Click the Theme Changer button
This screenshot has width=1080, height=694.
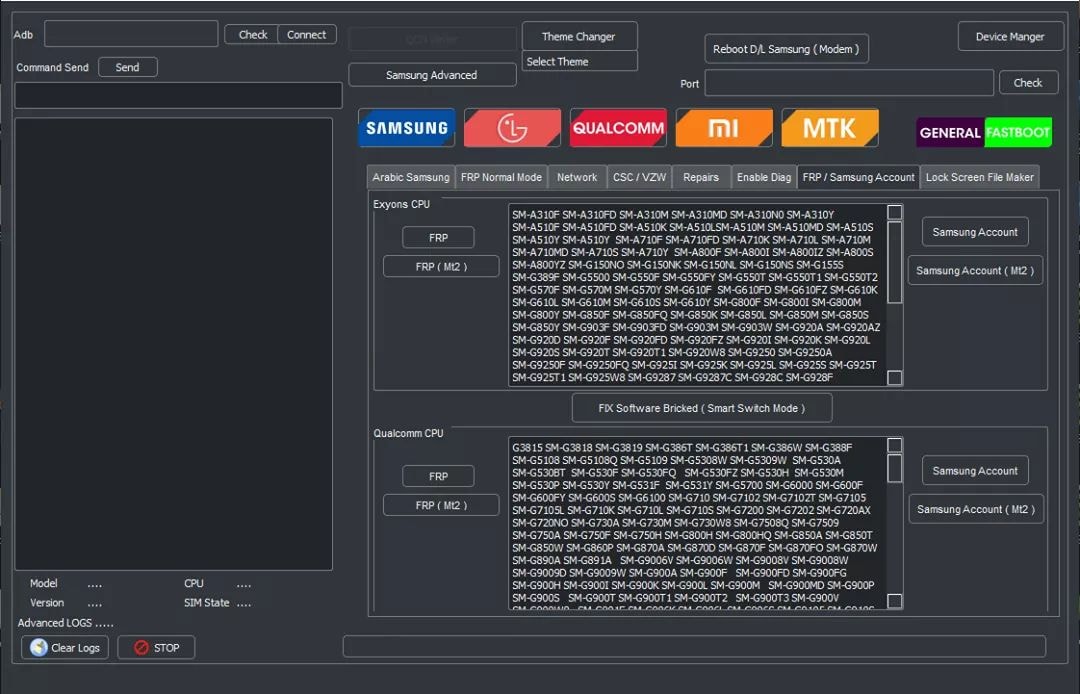coord(579,36)
